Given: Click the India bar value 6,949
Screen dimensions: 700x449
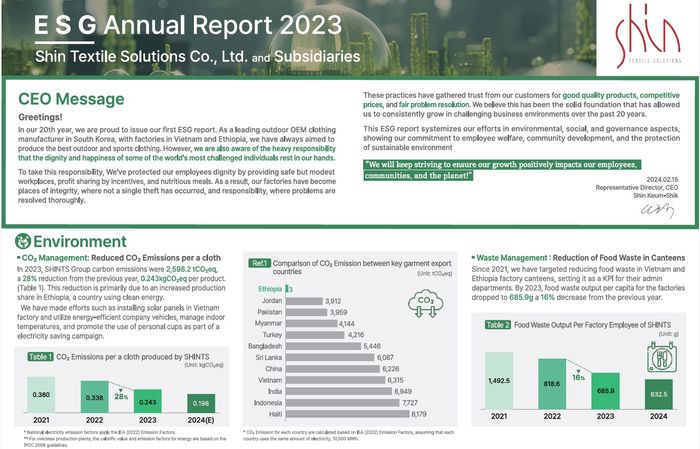Looking at the screenshot, I should [x=403, y=391].
